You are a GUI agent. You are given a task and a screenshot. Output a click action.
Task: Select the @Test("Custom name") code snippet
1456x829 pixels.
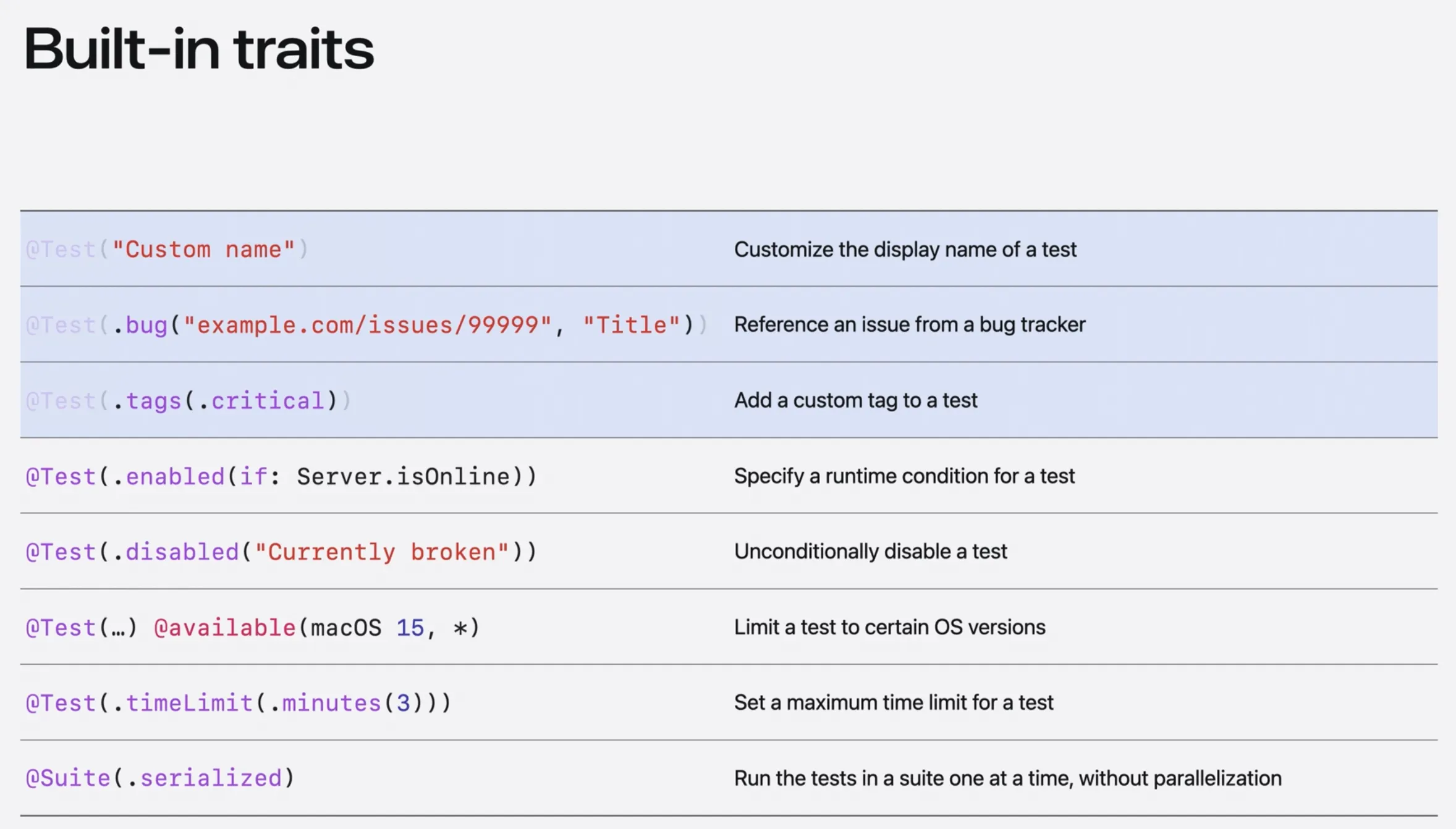pos(167,250)
